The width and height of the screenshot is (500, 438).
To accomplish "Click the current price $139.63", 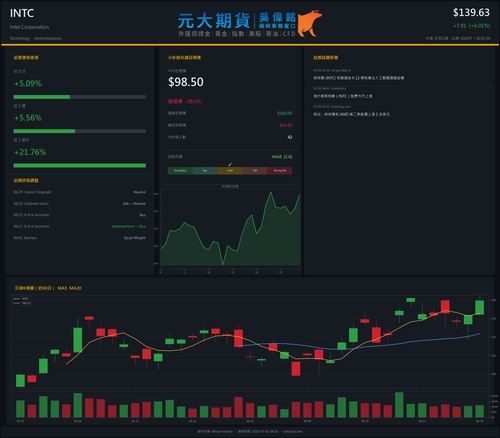I will pyautogui.click(x=471, y=13).
